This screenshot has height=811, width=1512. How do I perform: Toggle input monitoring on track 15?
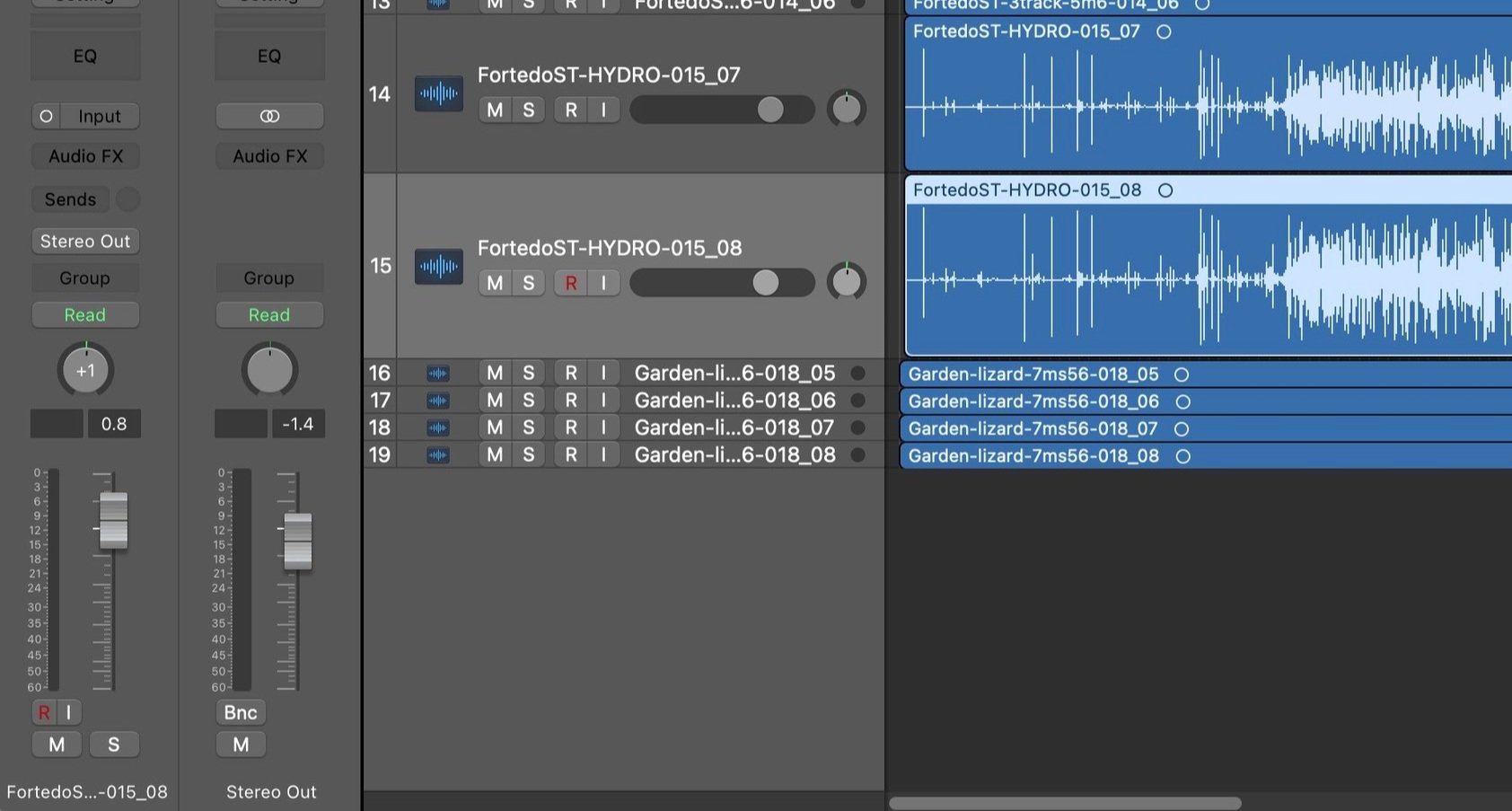tap(603, 283)
